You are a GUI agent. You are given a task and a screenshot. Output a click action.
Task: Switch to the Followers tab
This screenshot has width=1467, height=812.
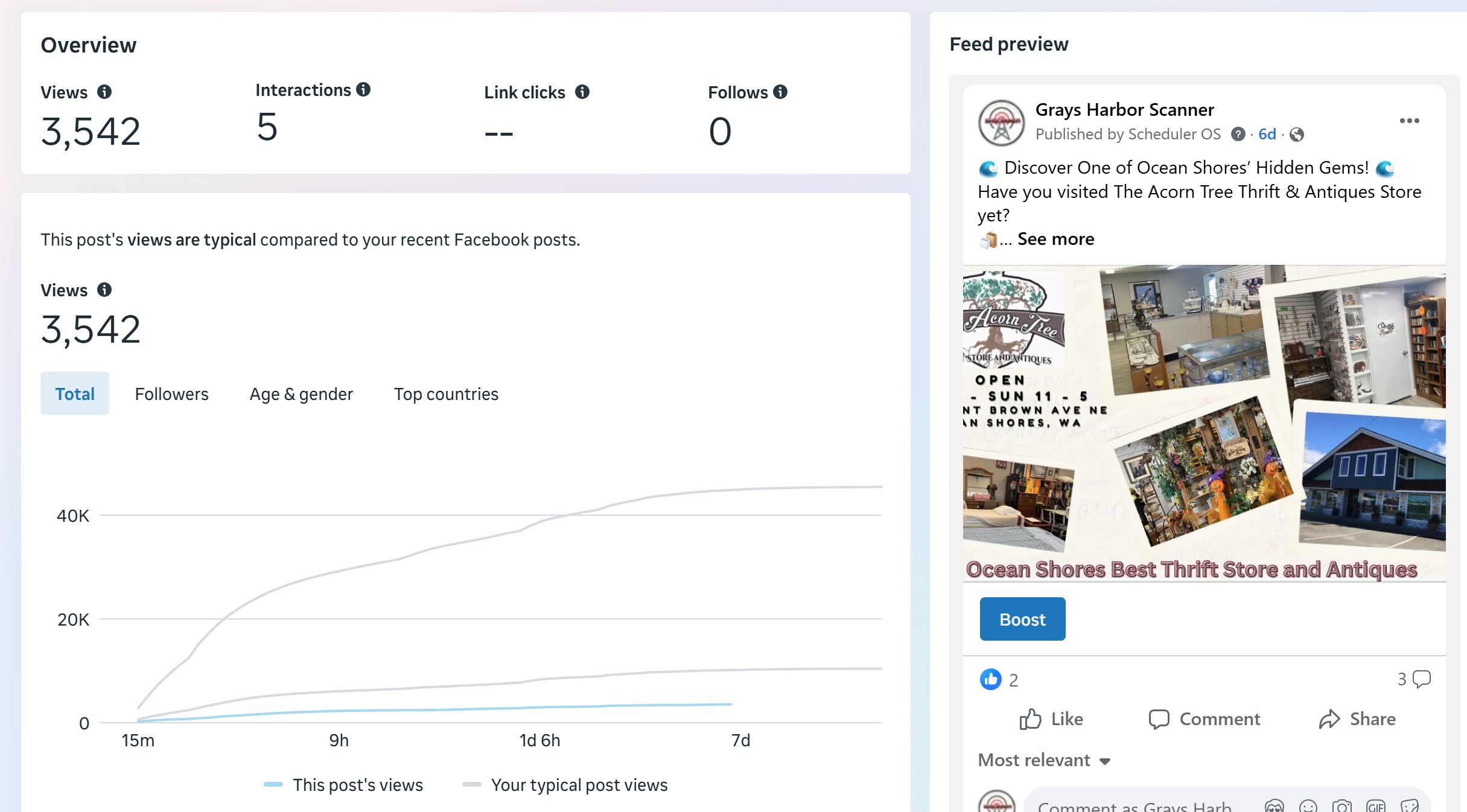click(x=171, y=394)
